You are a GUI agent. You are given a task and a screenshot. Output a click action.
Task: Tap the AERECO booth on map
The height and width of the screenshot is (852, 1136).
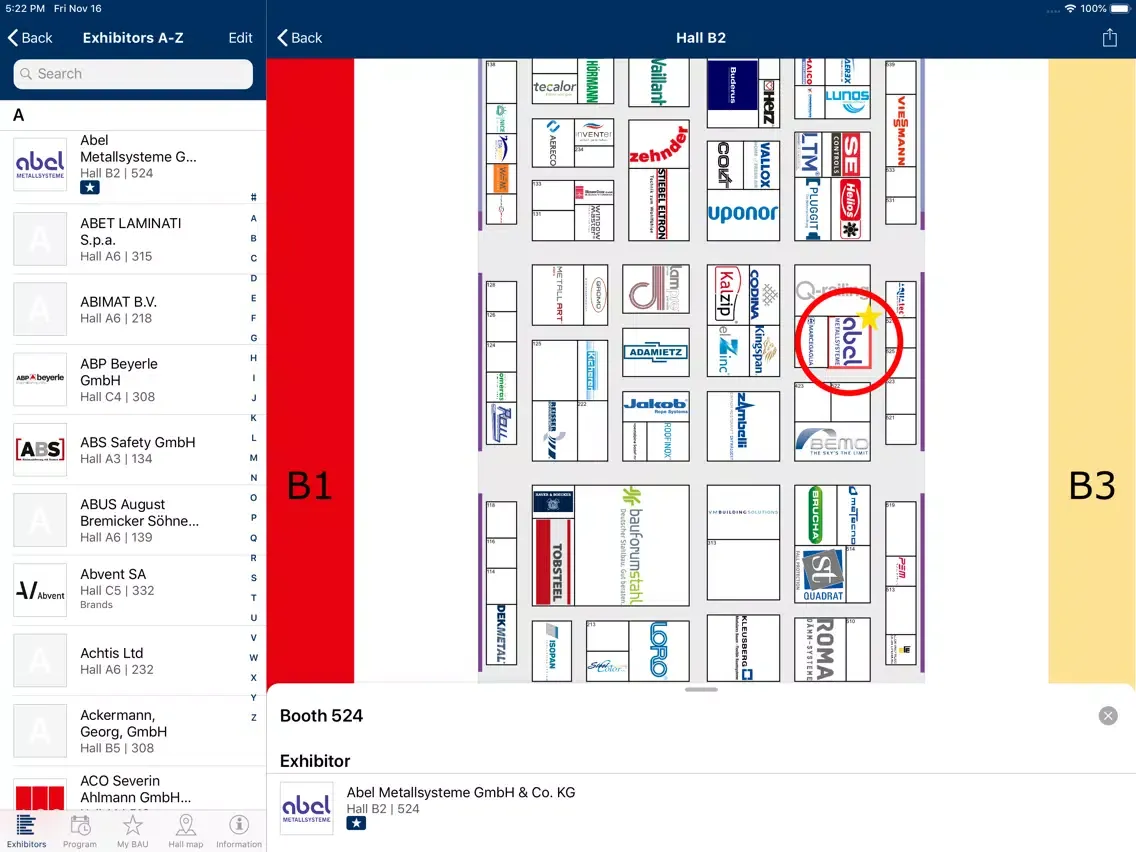point(553,143)
